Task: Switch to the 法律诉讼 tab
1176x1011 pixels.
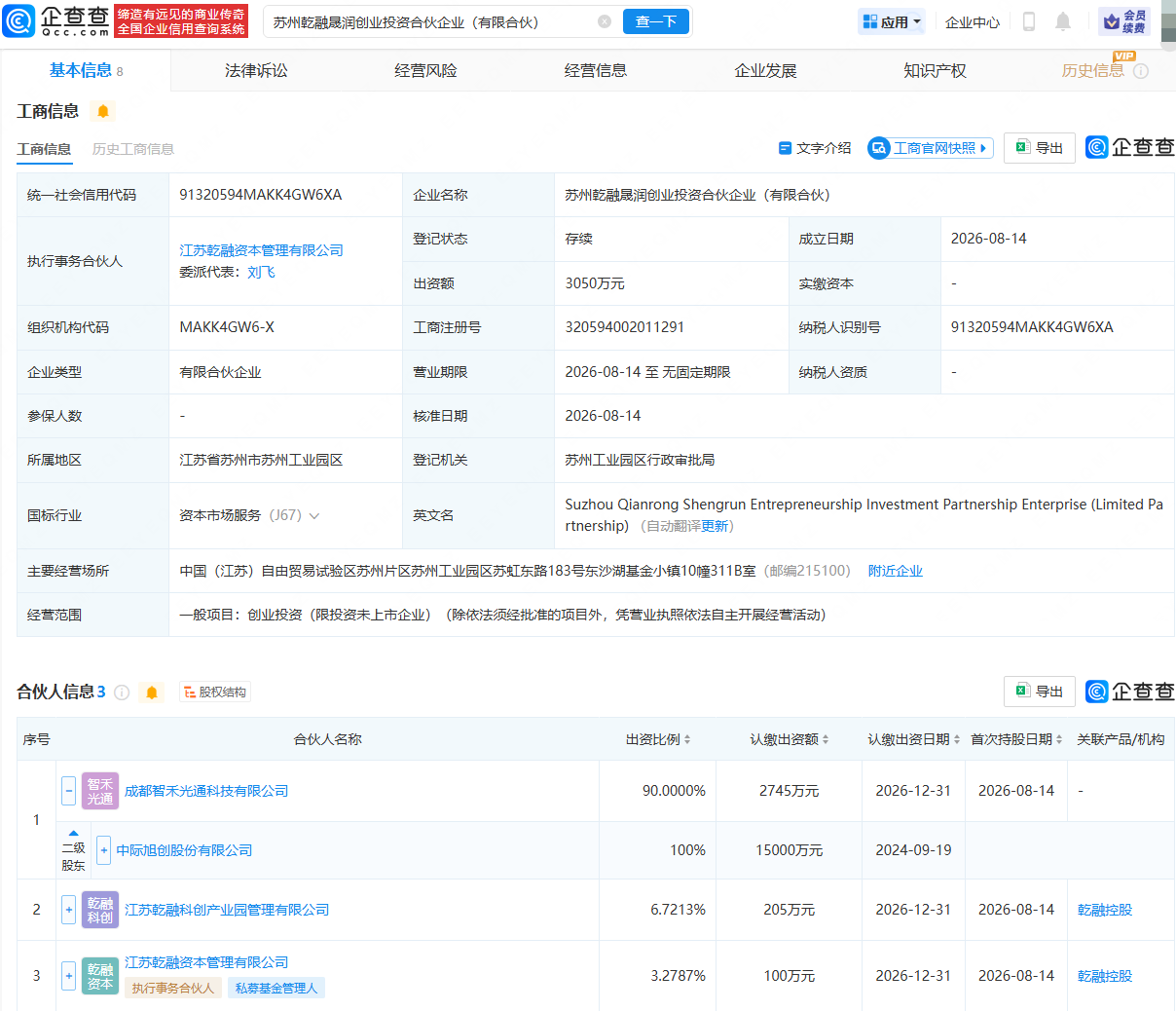Action: point(256,70)
